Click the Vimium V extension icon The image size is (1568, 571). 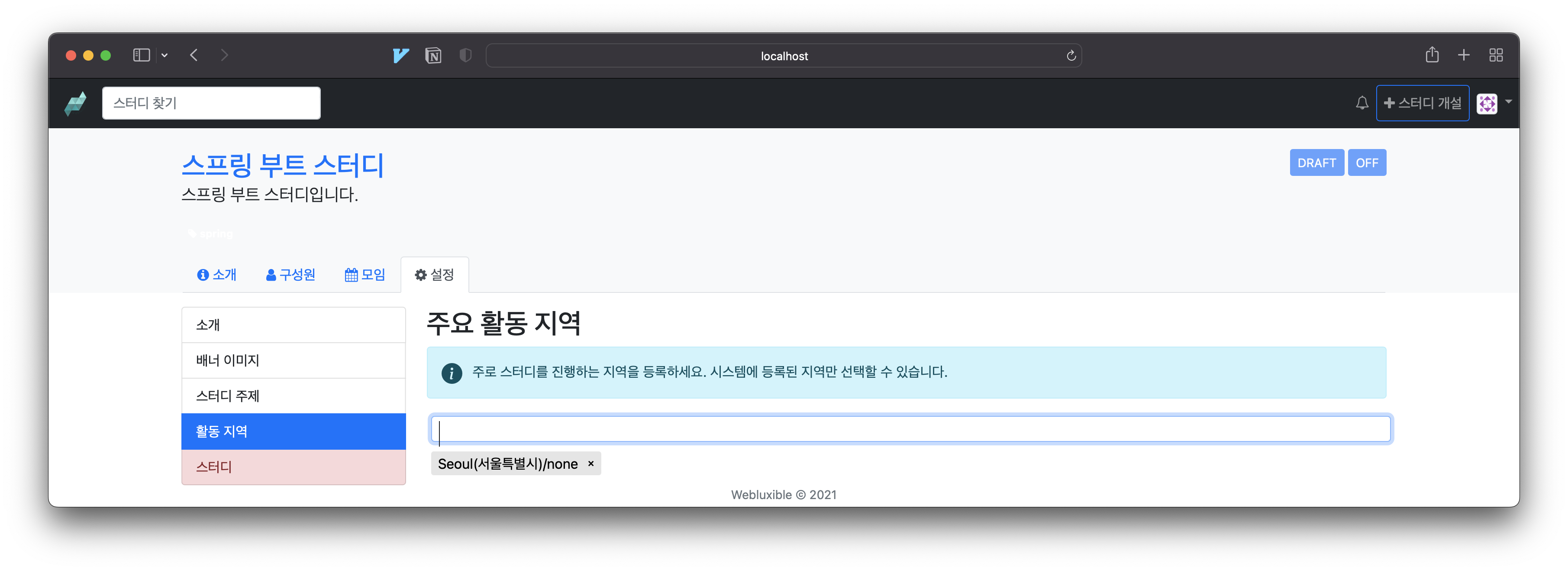400,55
